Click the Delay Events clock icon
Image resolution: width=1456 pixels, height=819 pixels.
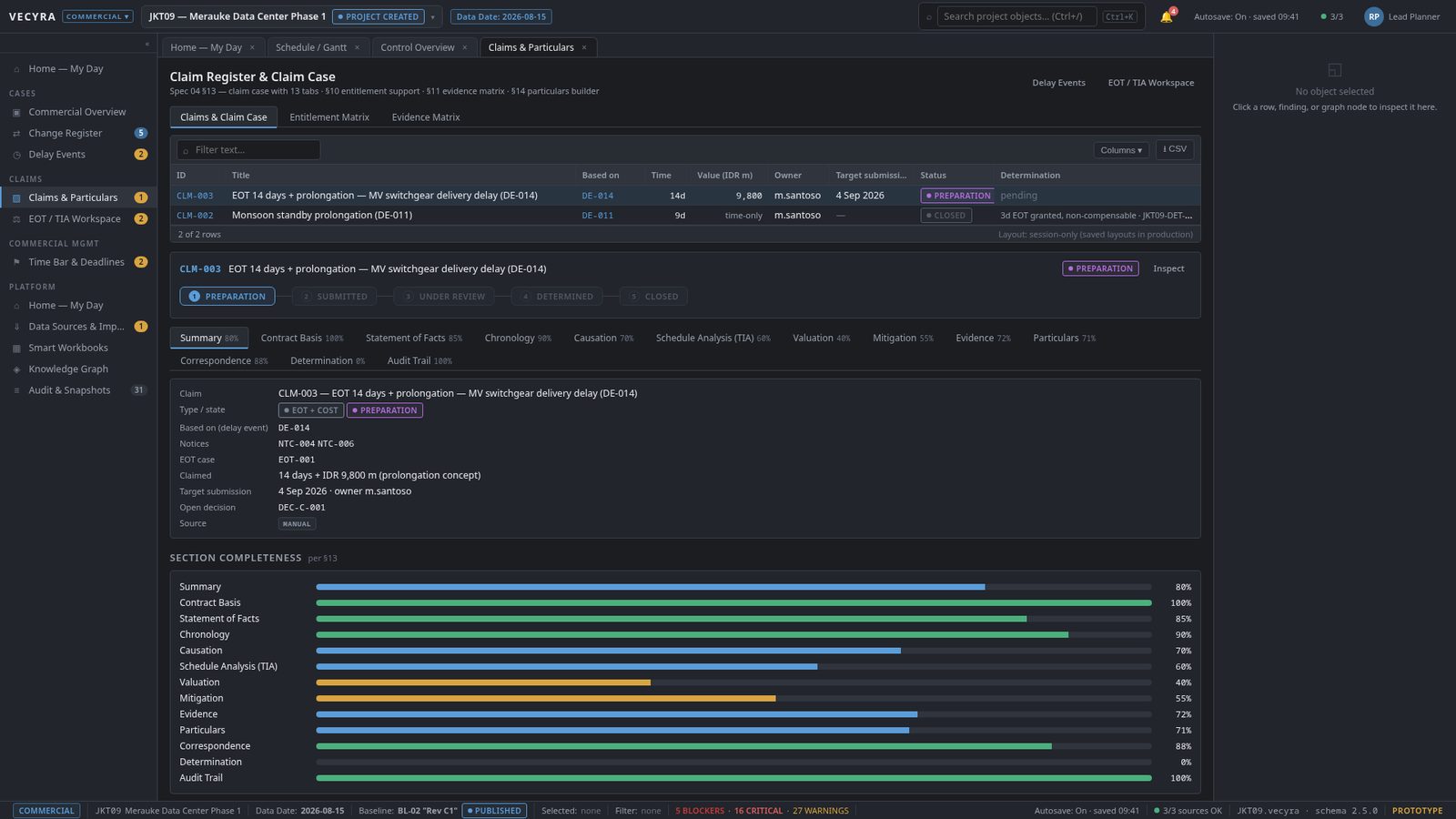coord(16,155)
